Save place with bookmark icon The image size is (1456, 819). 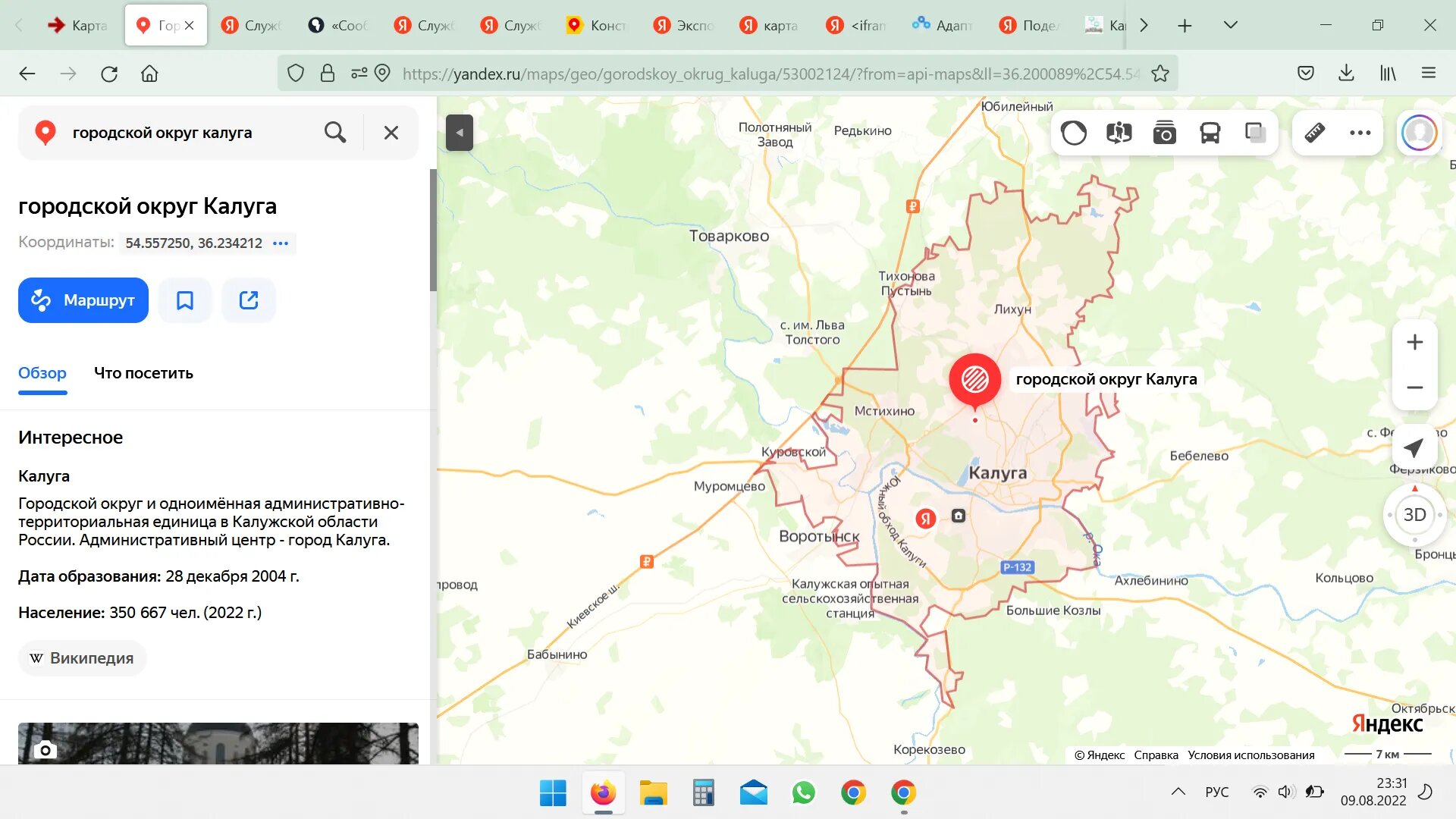[x=185, y=300]
